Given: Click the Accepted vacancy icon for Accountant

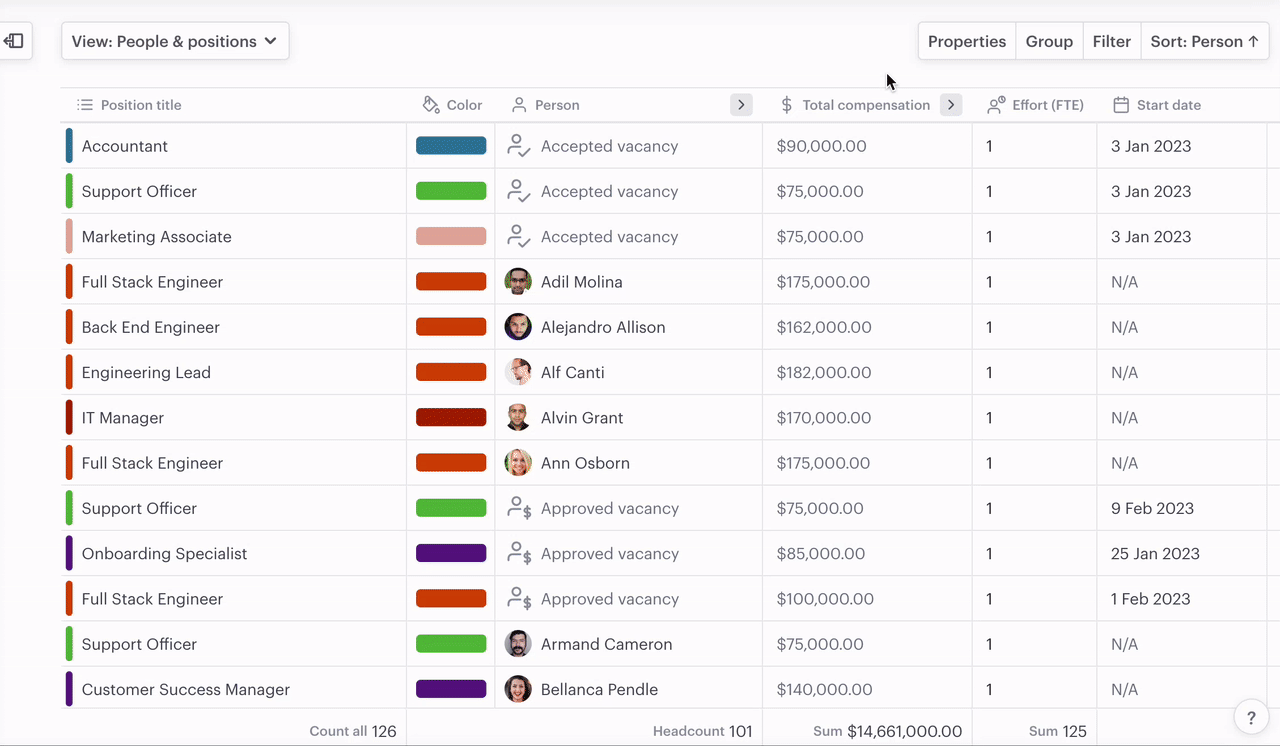Looking at the screenshot, I should pyautogui.click(x=518, y=146).
